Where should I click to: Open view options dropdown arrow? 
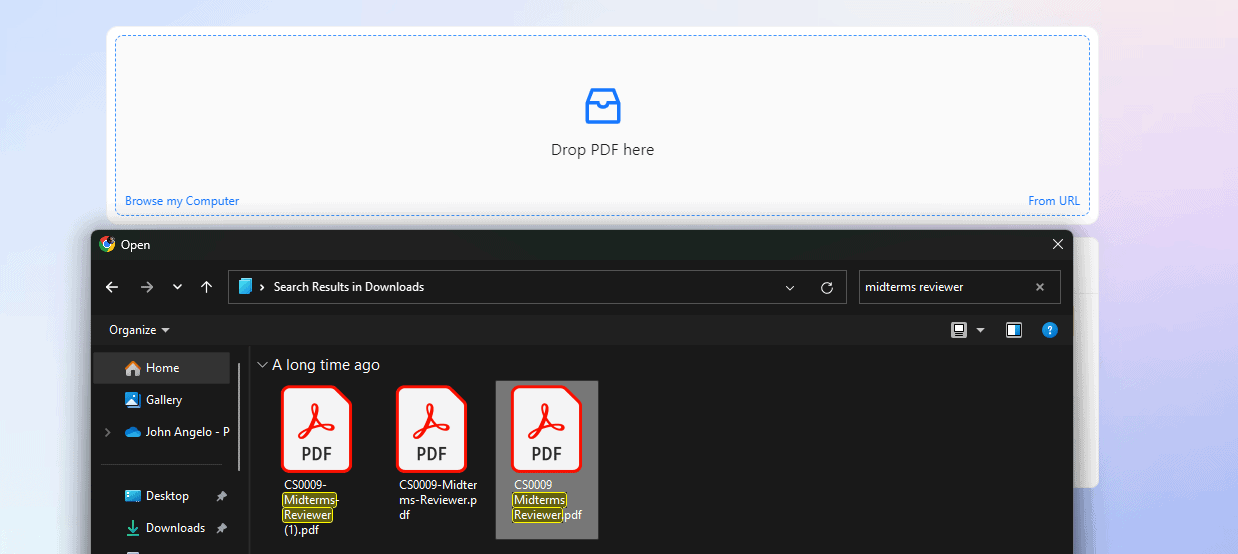pos(980,330)
